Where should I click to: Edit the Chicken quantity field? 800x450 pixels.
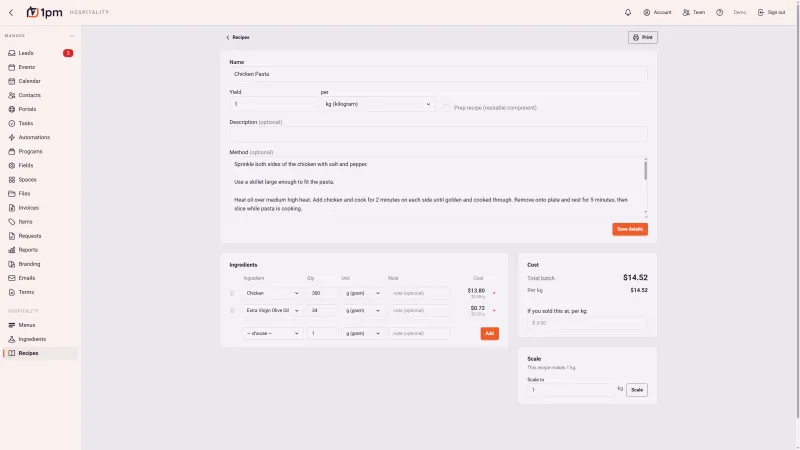click(322, 293)
